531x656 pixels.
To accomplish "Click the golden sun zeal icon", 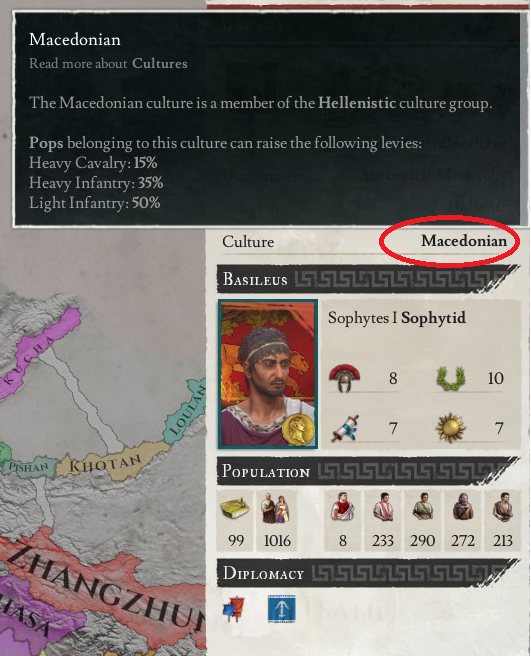I will [450, 428].
